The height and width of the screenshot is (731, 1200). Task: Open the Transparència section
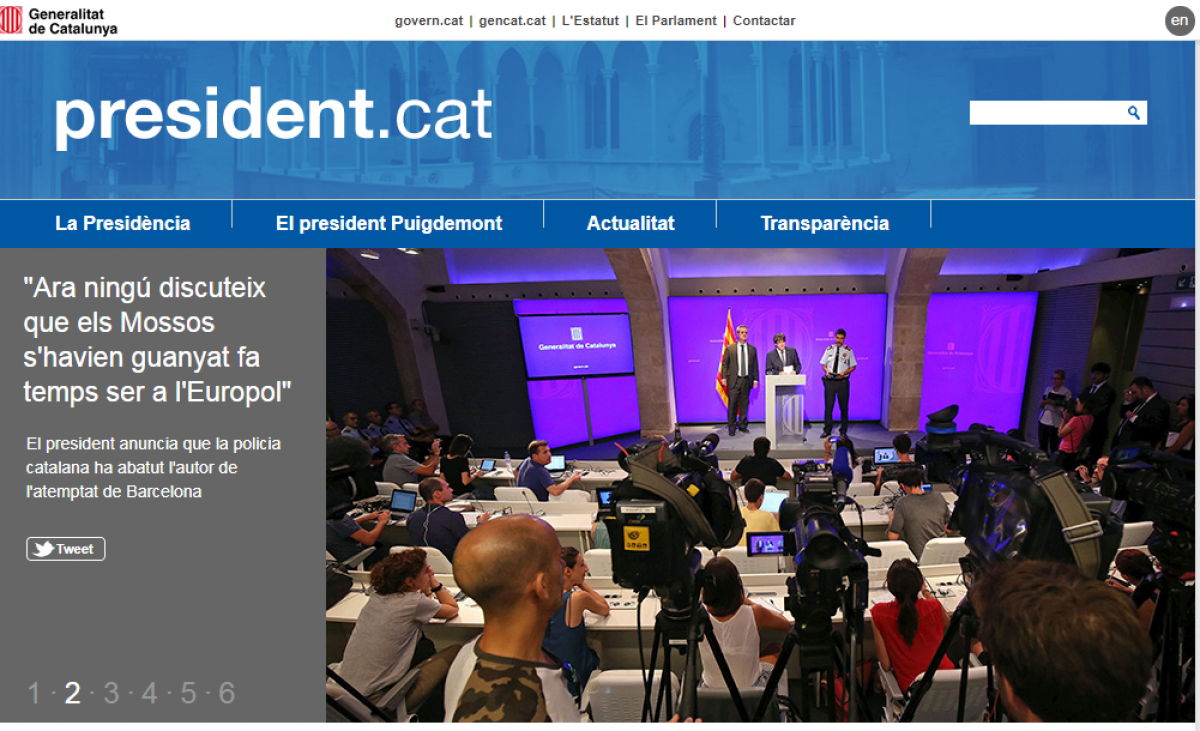click(824, 224)
